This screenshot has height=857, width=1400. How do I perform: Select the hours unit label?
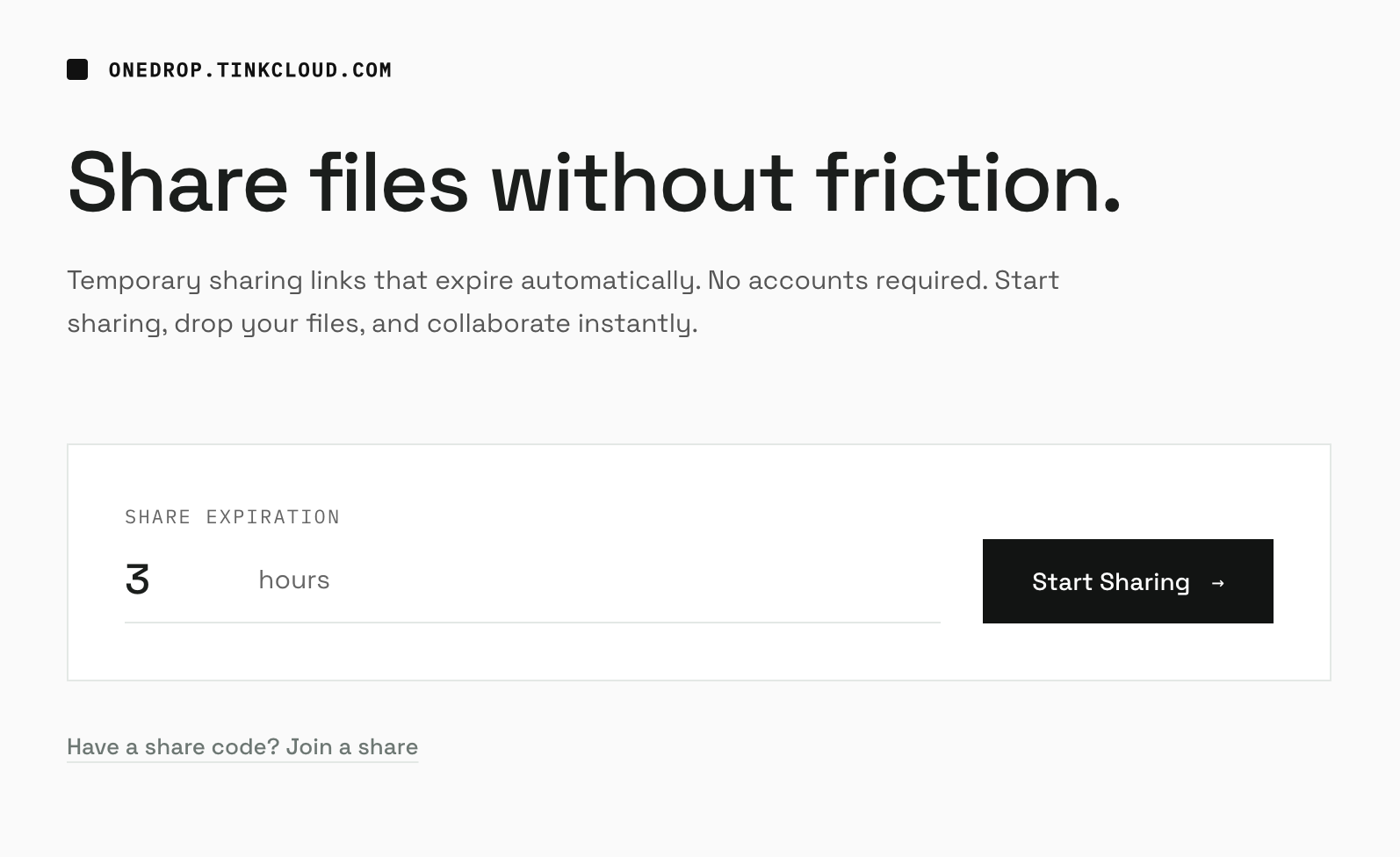pyautogui.click(x=293, y=580)
